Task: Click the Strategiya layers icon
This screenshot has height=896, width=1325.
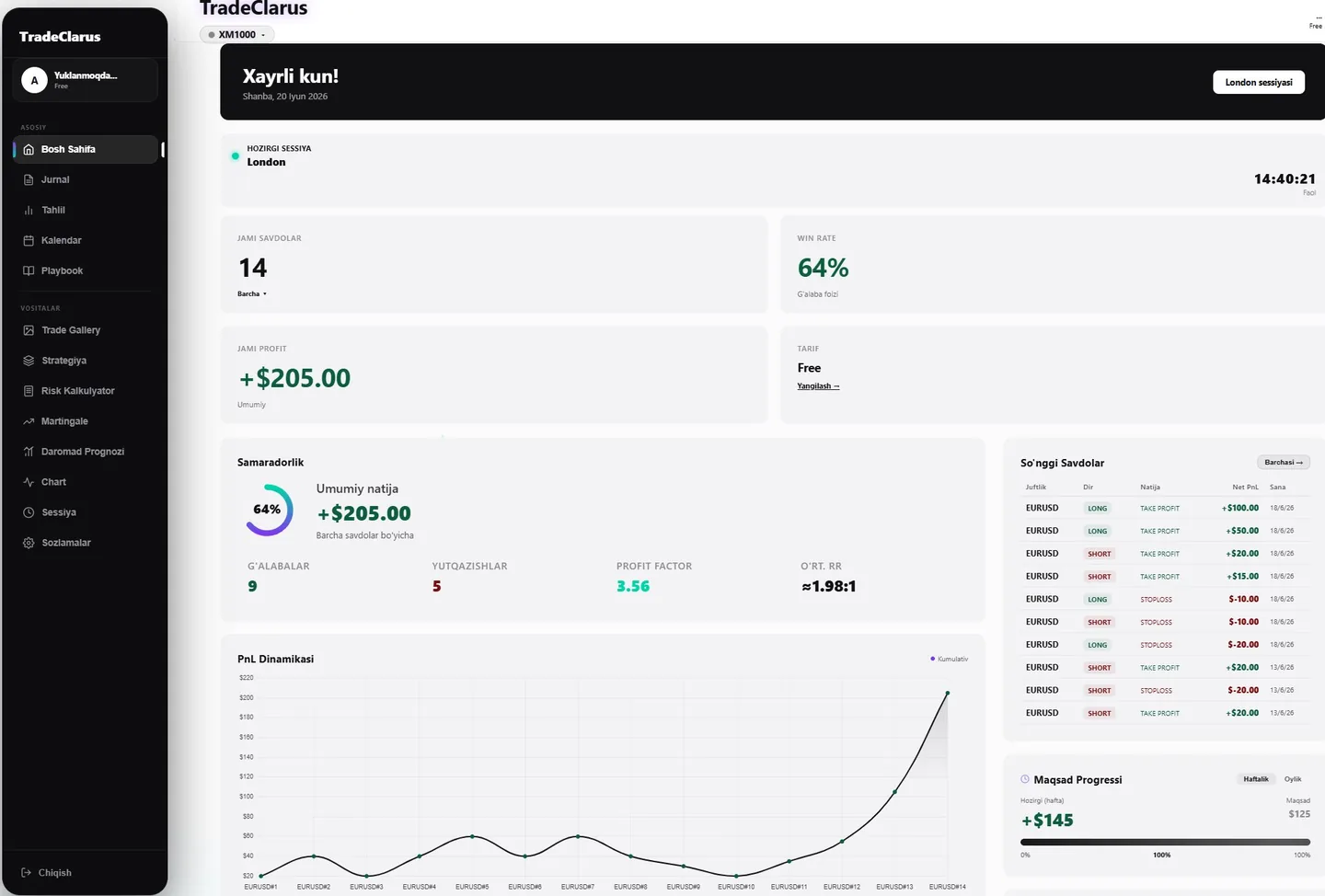Action: 29,361
